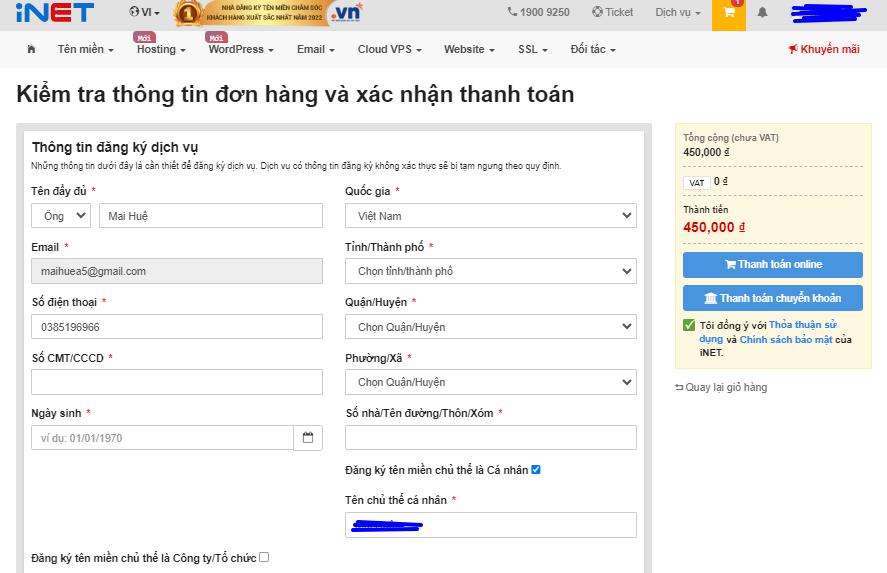Open the Cloud VPS menu
This screenshot has width=887, height=573.
pyautogui.click(x=389, y=49)
